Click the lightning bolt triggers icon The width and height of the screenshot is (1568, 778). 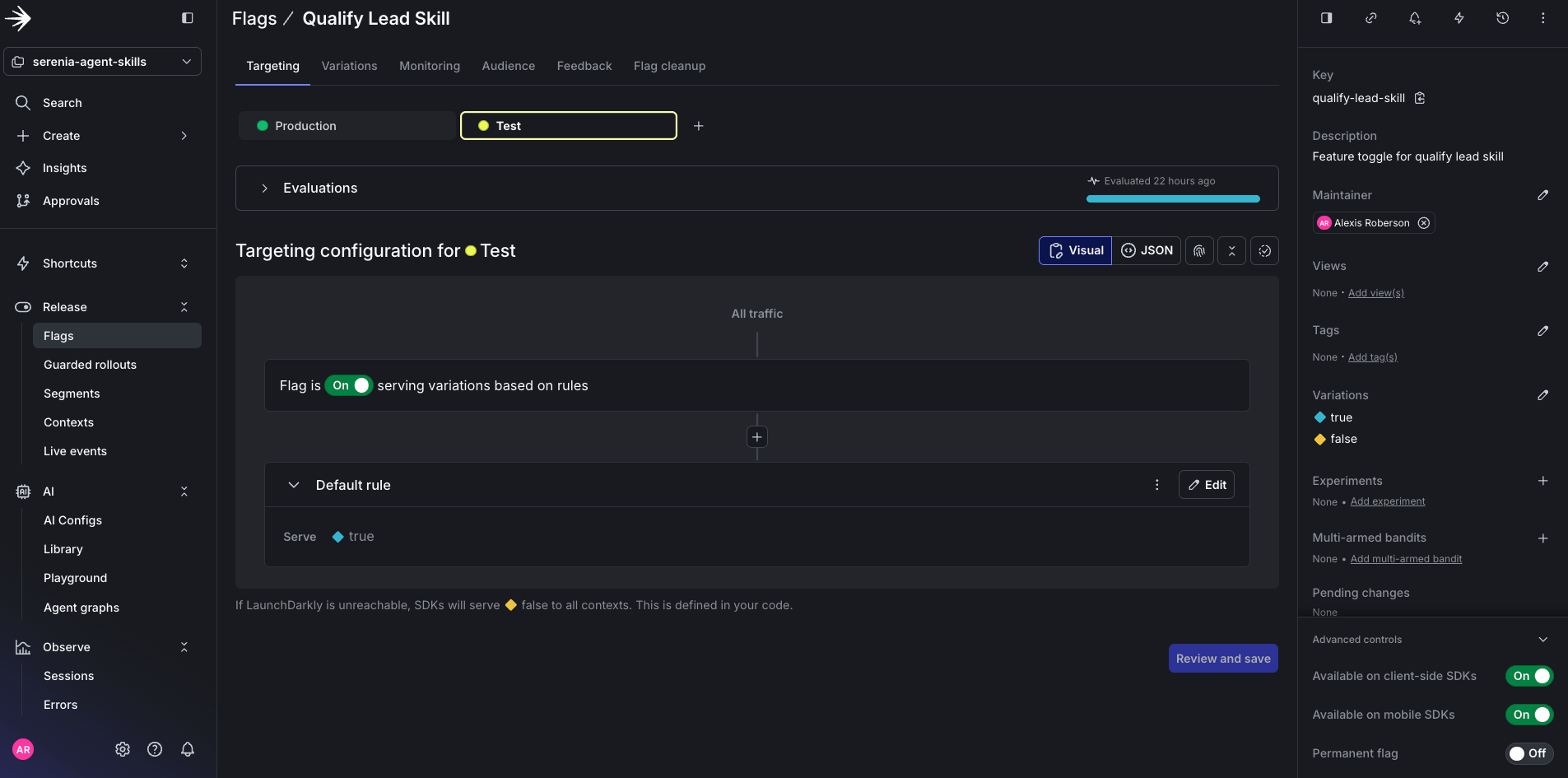[x=1459, y=18]
